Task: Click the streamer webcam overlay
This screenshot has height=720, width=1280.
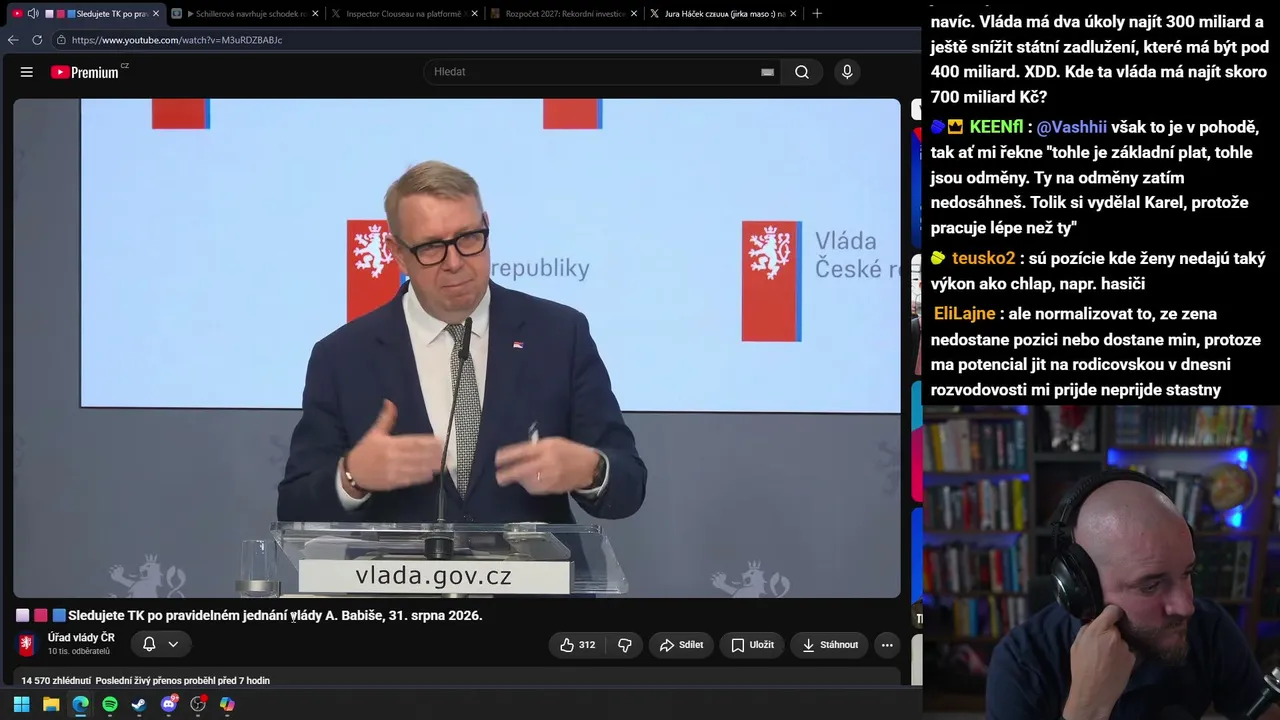Action: 1101,562
